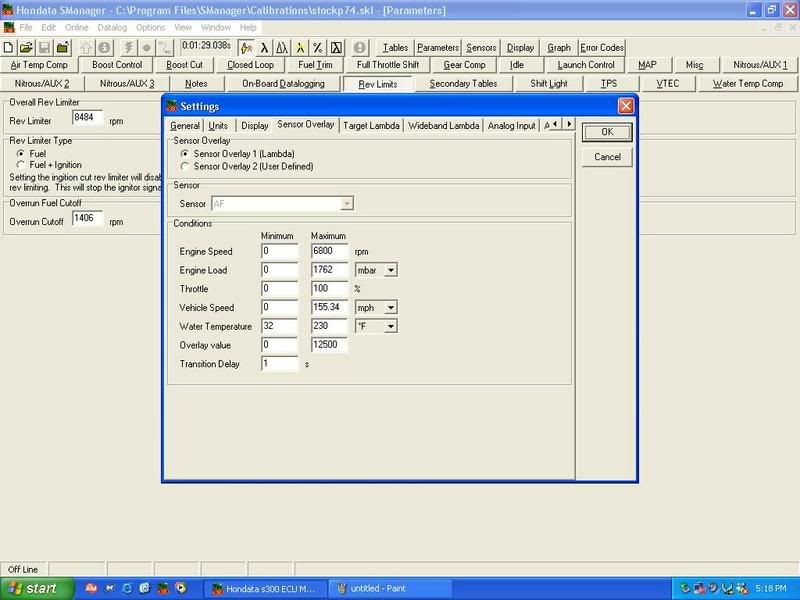The height and width of the screenshot is (600, 800).
Task: Click the percent sign toolbar icon
Action: (x=317, y=48)
